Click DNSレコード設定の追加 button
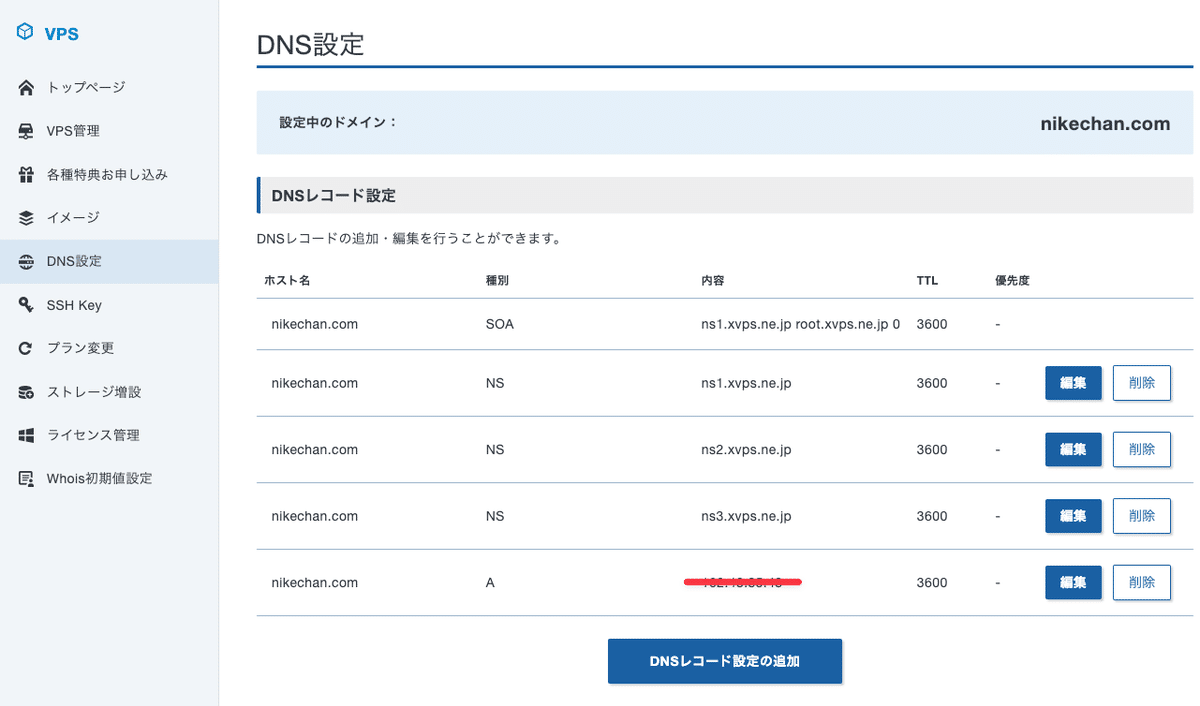Viewport: 1200px width, 706px height. click(725, 661)
